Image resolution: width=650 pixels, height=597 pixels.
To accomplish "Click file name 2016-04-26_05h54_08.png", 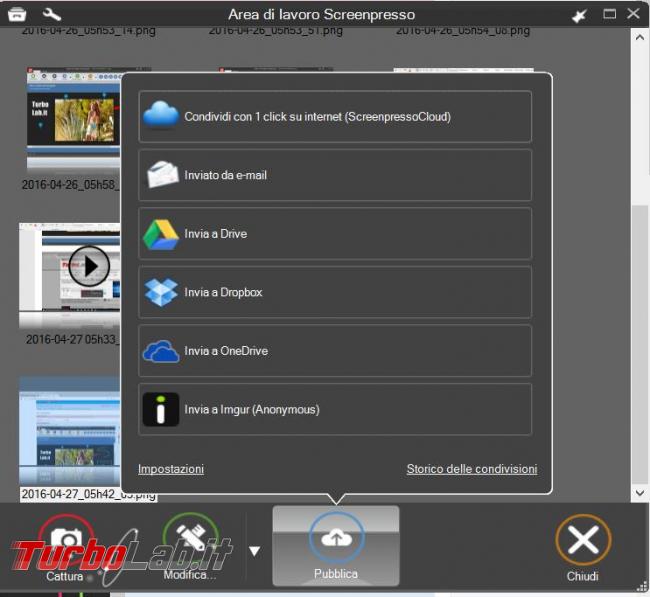I will pos(463,31).
